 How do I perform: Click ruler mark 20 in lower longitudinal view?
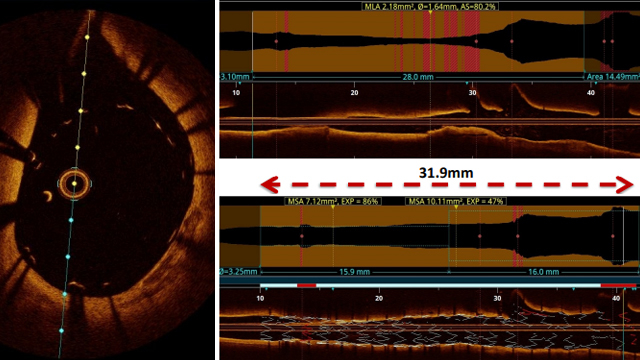click(x=379, y=298)
